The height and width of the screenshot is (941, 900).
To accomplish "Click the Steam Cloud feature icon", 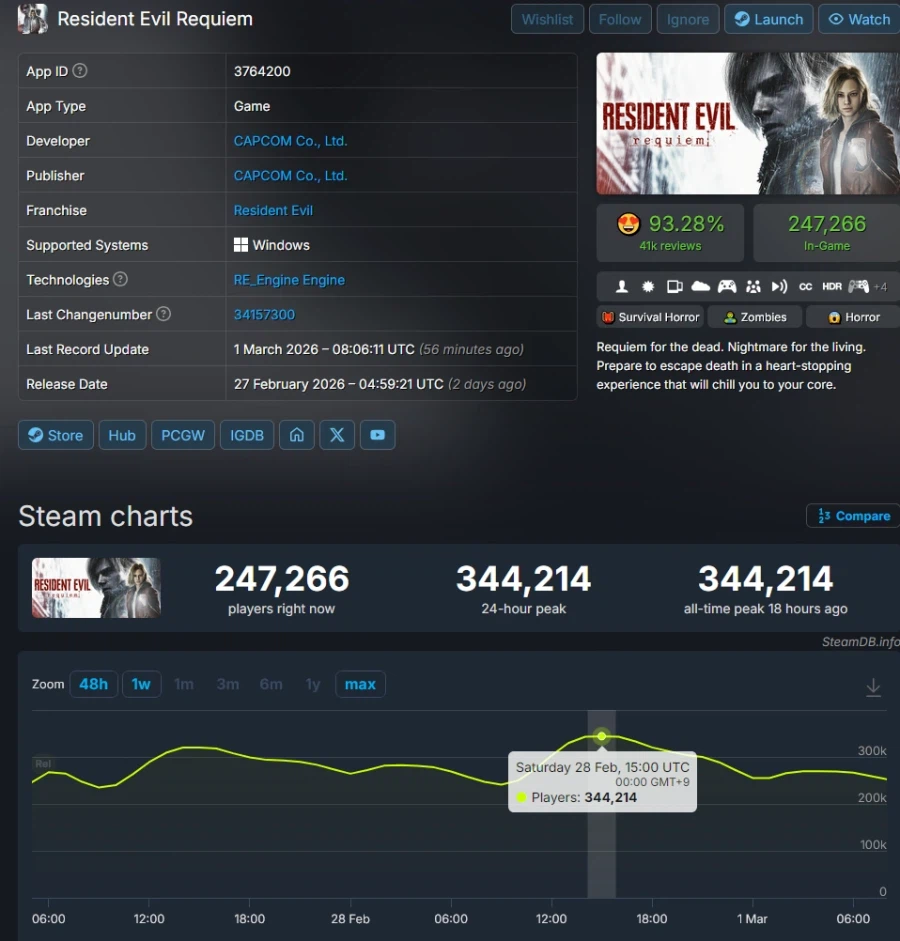I will click(700, 287).
